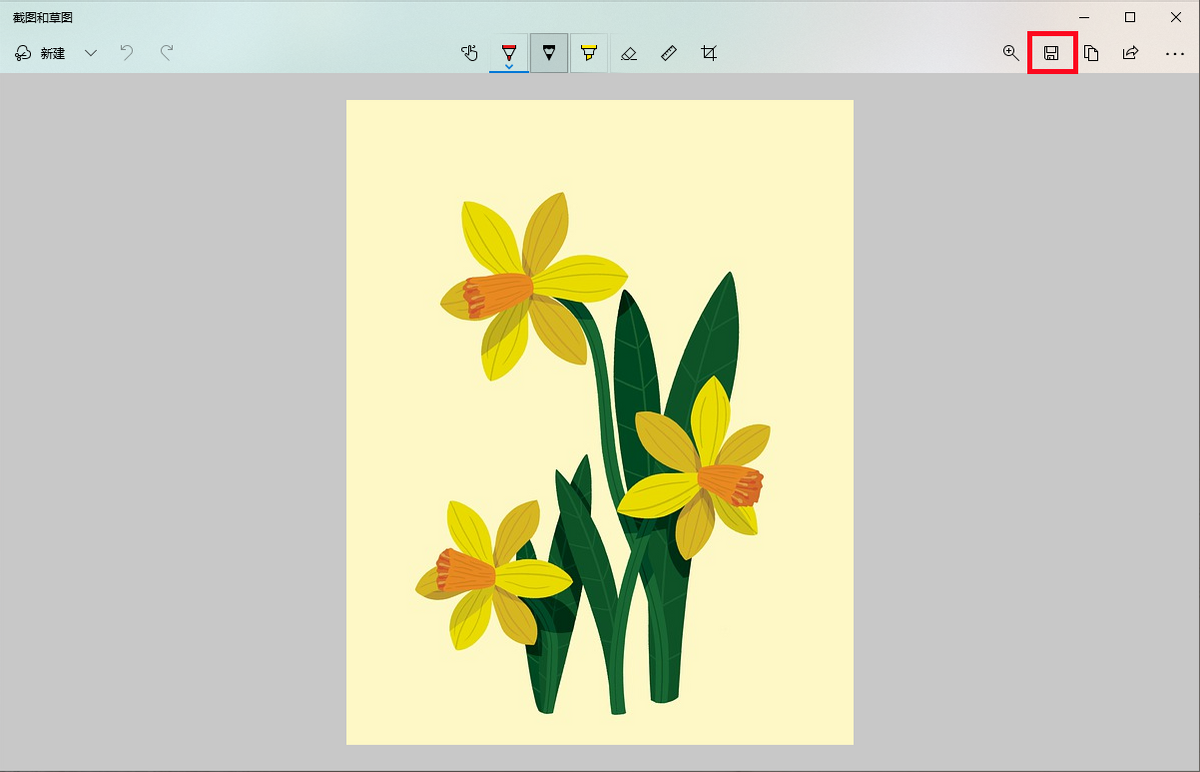Activate the image crop tool
The width and height of the screenshot is (1200, 772).
point(709,53)
